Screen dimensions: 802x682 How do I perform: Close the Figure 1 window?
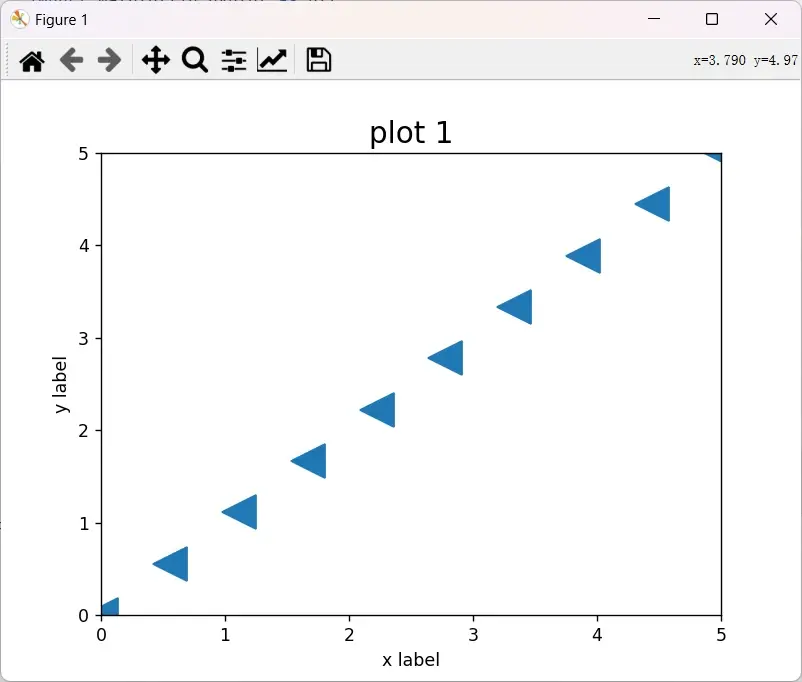[771, 19]
